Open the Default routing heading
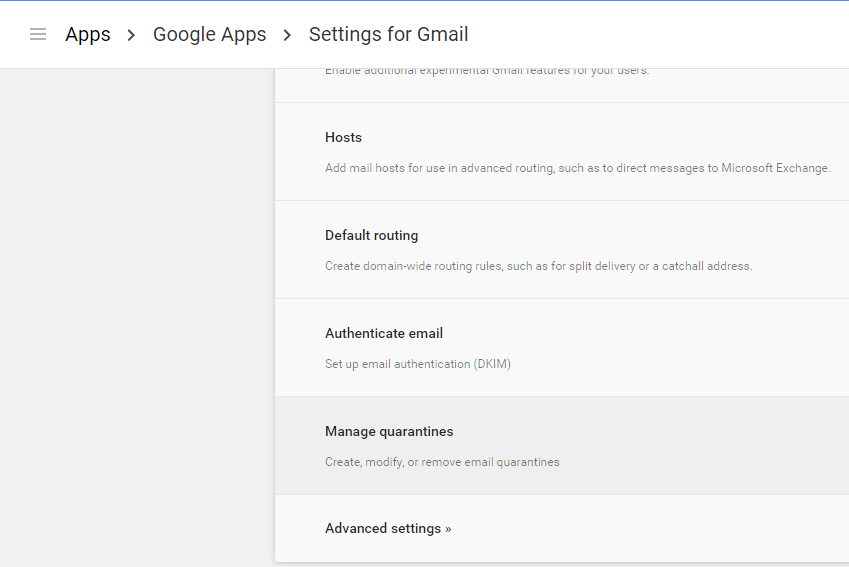The height and width of the screenshot is (567, 849). [x=371, y=235]
